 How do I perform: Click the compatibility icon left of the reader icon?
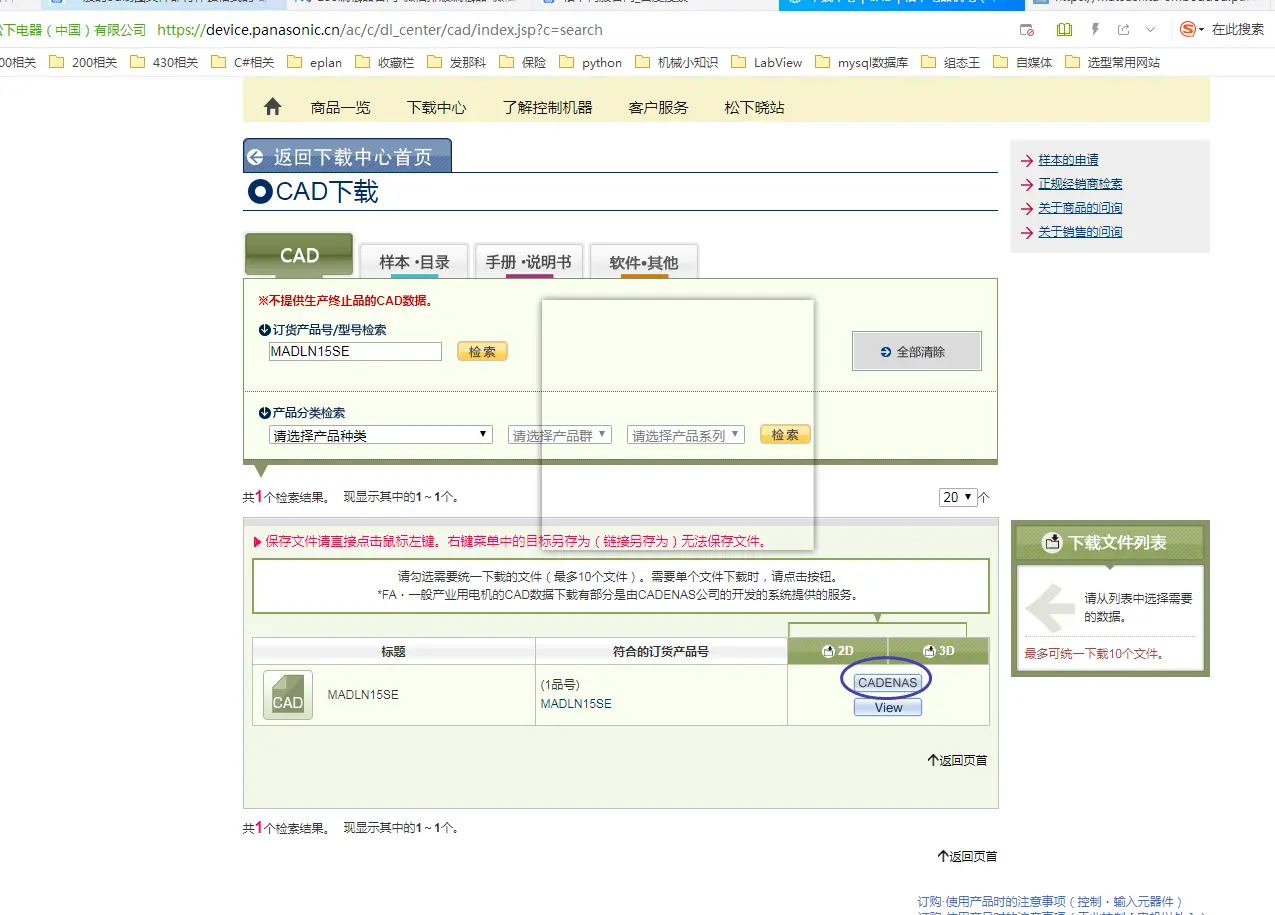point(1027,30)
